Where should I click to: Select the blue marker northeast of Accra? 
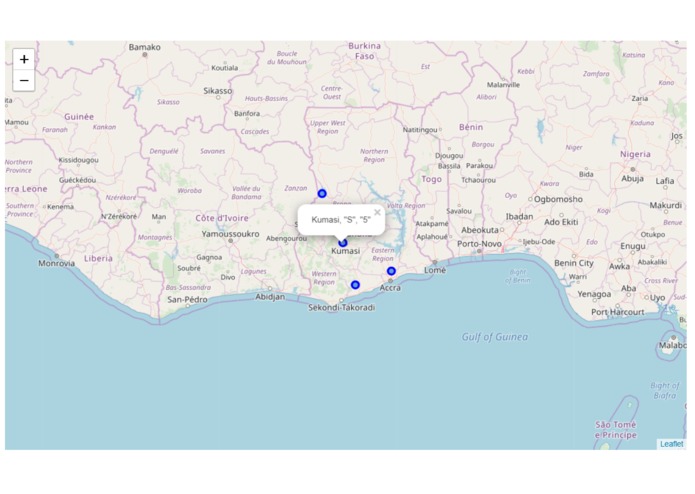(391, 271)
